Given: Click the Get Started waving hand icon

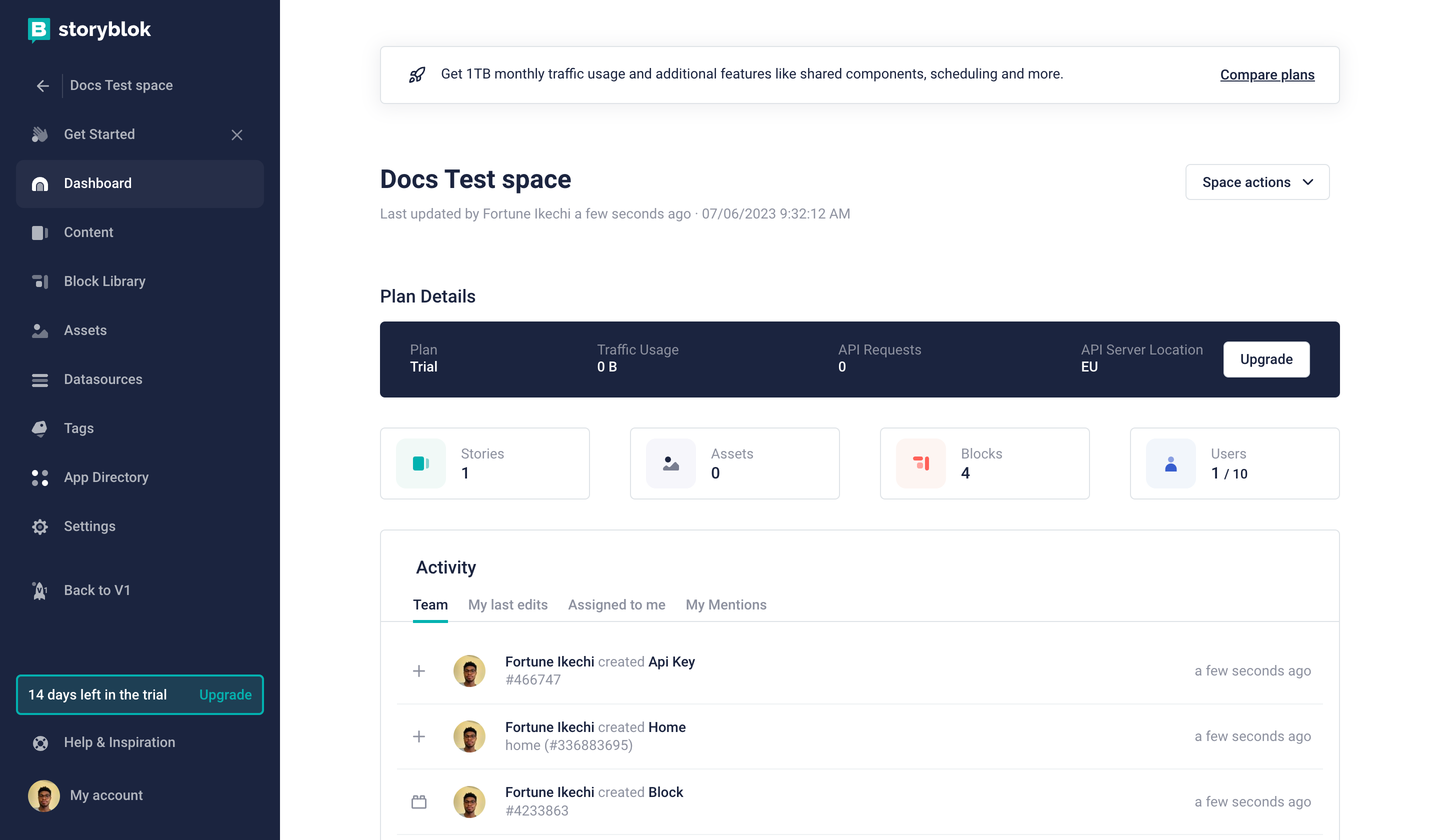Looking at the screenshot, I should 40,134.
